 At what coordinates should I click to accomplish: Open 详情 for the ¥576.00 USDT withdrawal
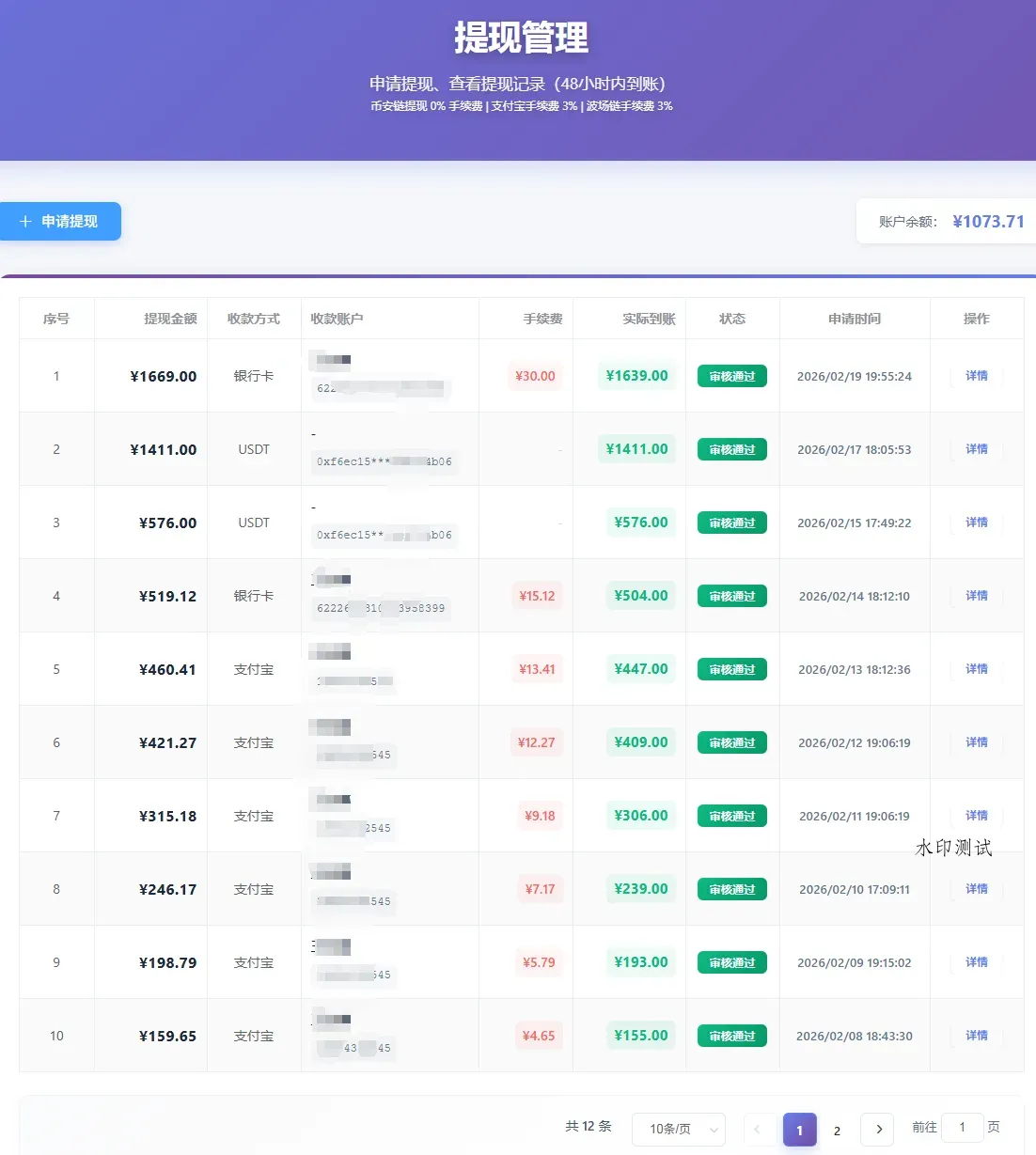click(976, 523)
